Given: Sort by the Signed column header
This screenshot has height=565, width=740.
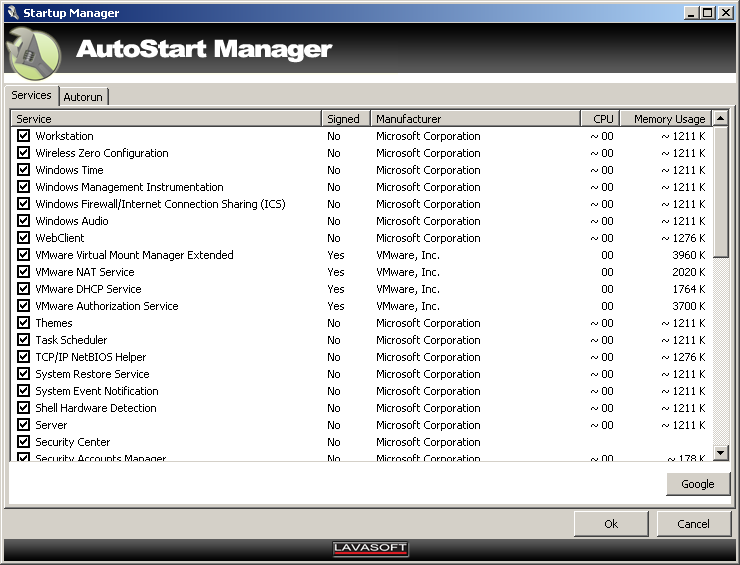Looking at the screenshot, I should pos(346,118).
